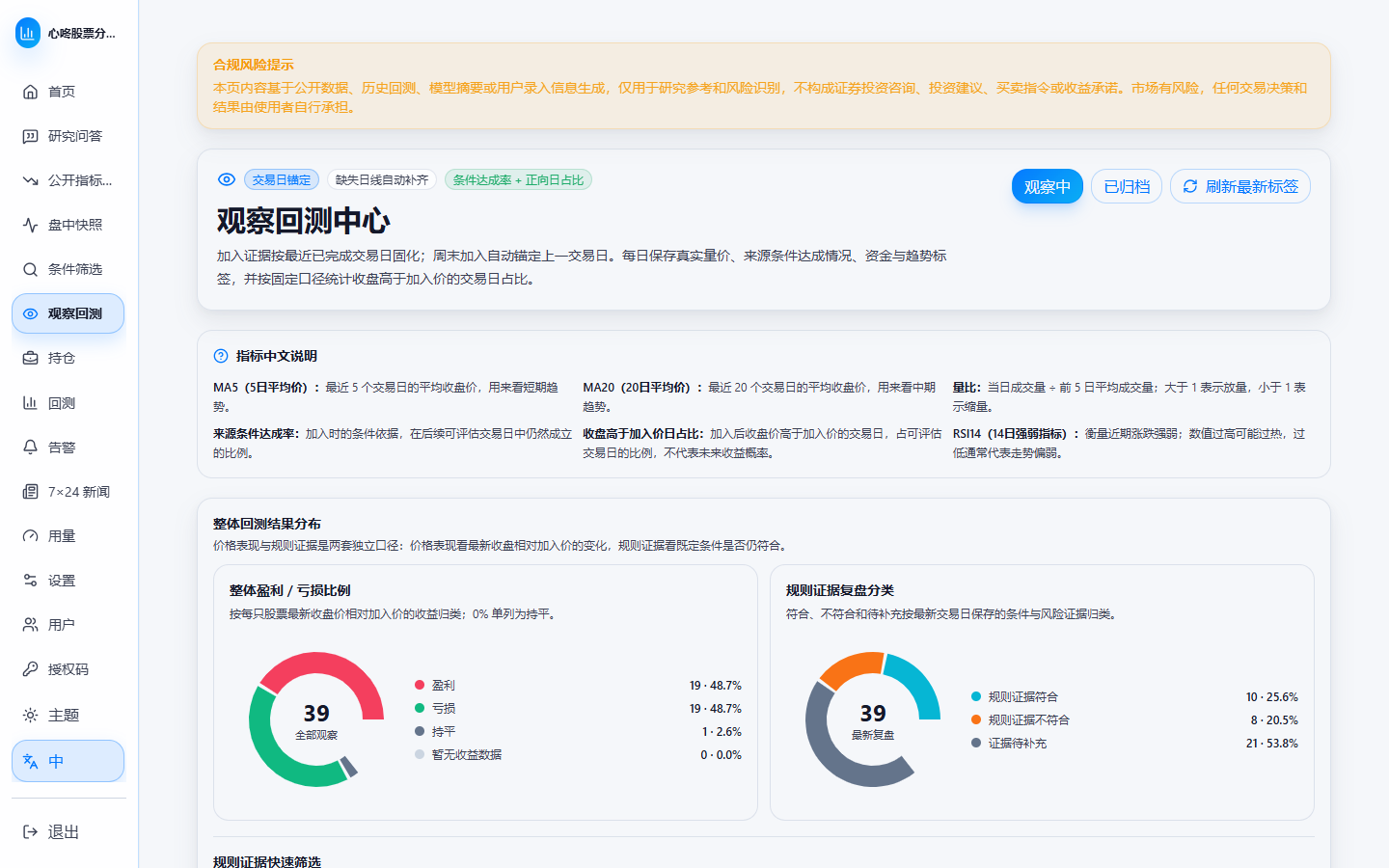The image size is (1389, 868).
Task: Click the help icon beside 指标中文说明
Action: [221, 356]
